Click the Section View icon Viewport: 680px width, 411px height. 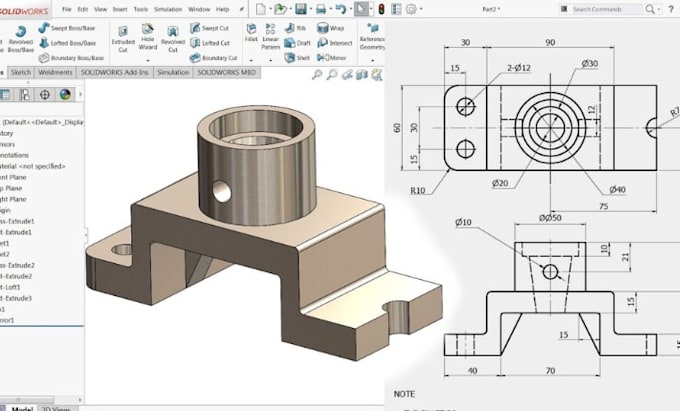tap(362, 75)
